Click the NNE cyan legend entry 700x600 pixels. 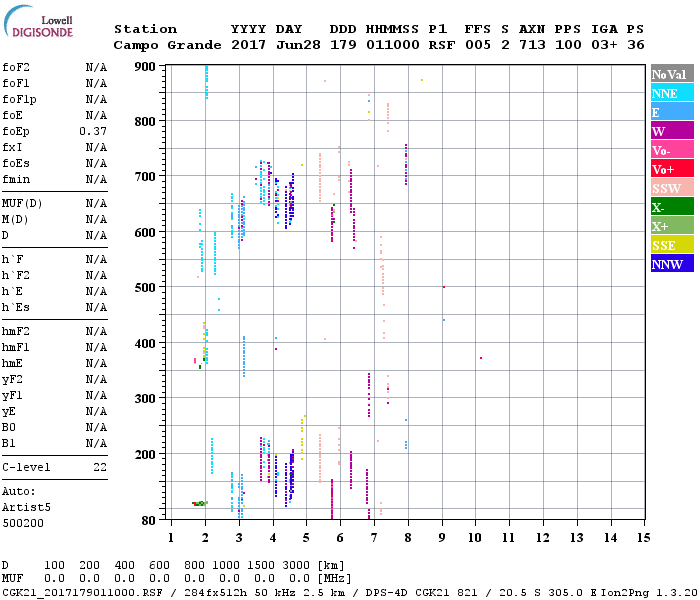click(671, 93)
